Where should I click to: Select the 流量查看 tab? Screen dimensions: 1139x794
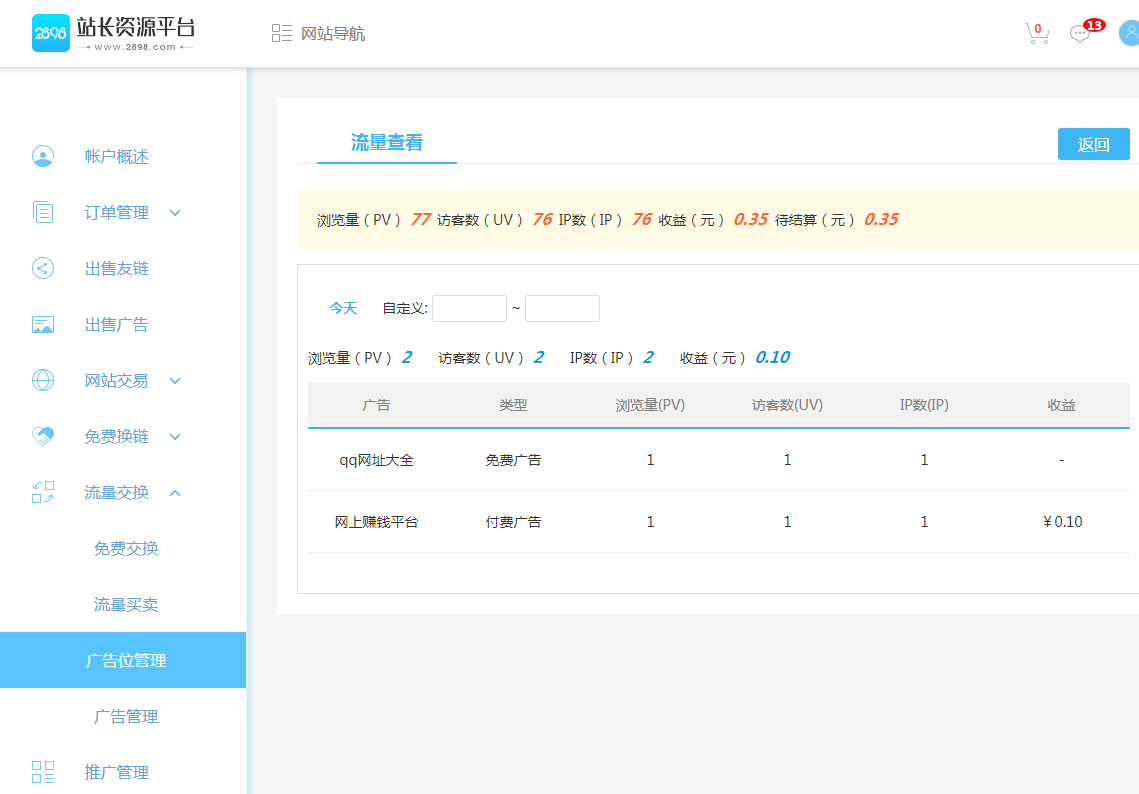[x=387, y=143]
